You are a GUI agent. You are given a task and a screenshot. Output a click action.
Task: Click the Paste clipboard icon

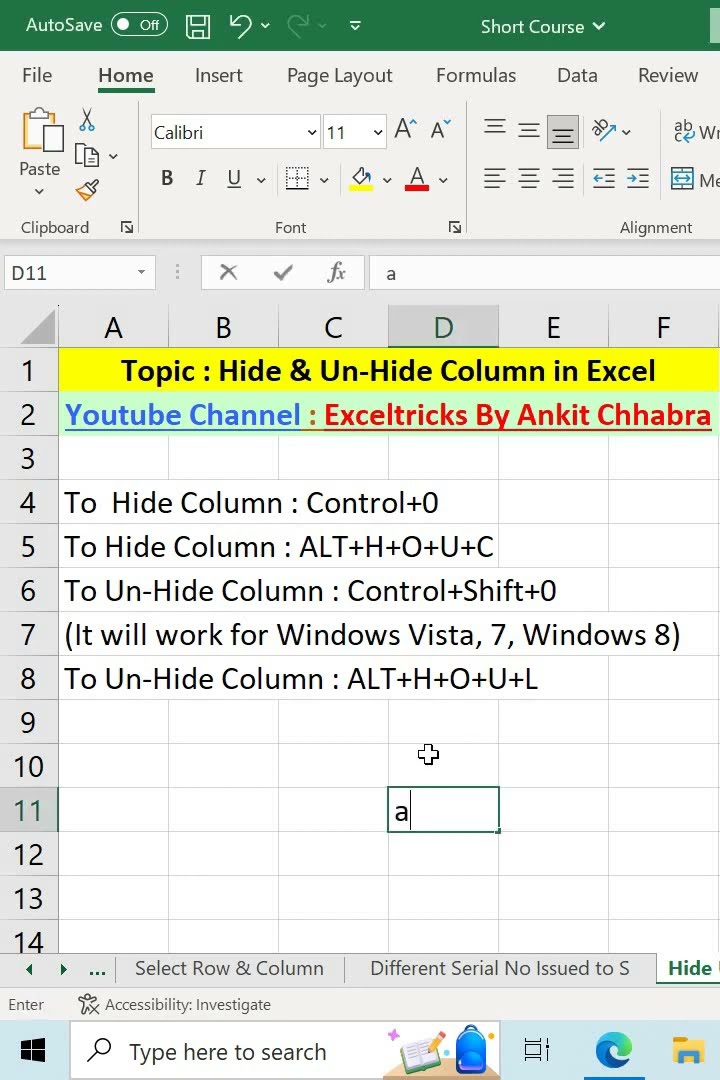pos(41,130)
